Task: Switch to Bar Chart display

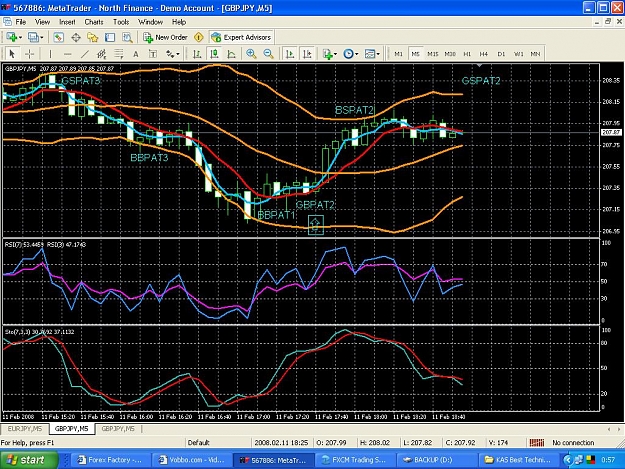Action: [x=197, y=54]
